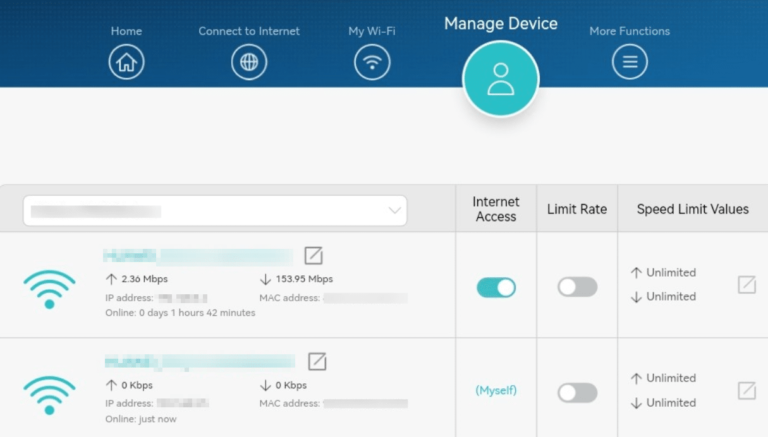768x437 pixels.
Task: Open Connect to Internet globe icon
Action: coord(249,62)
